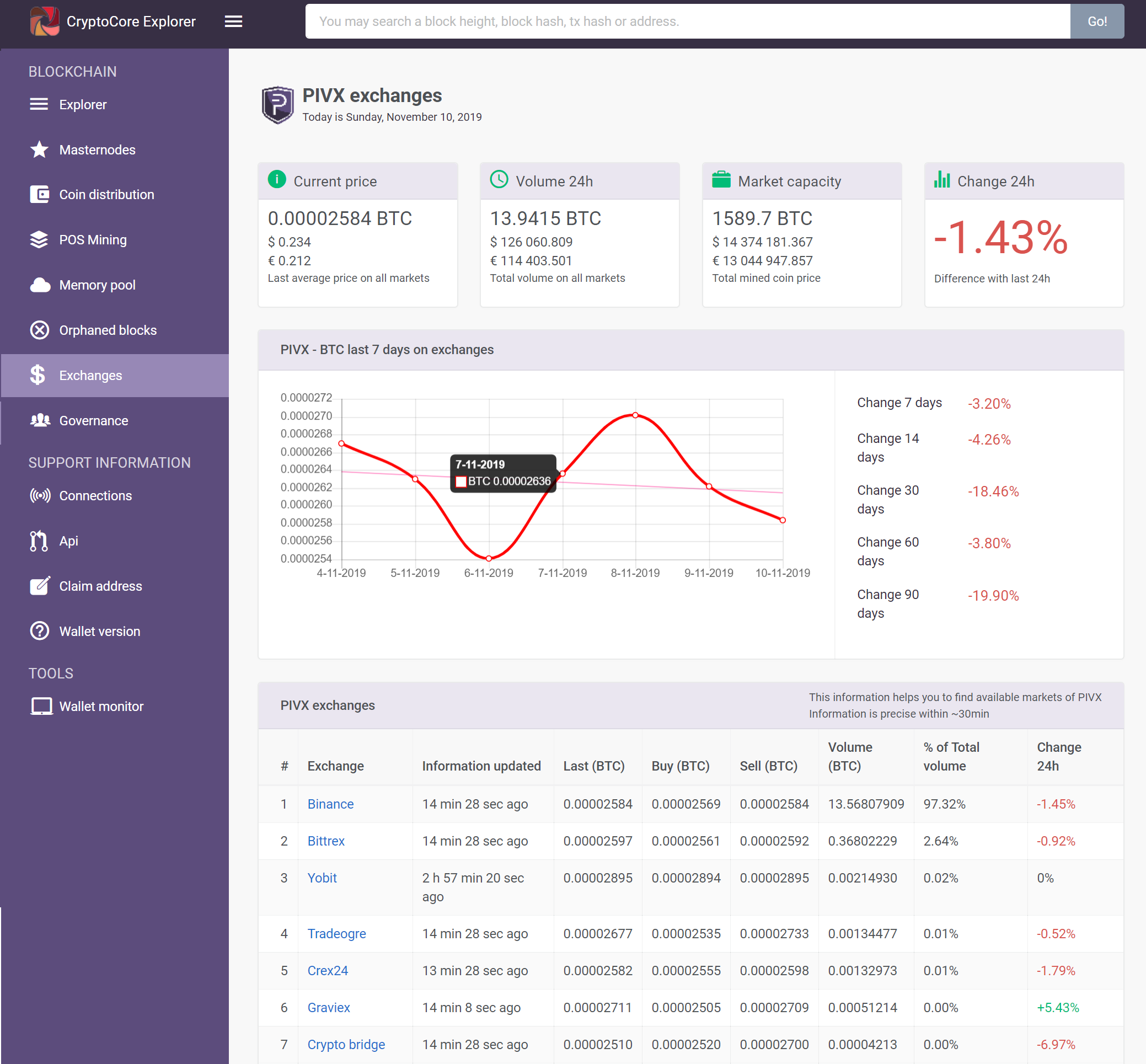
Task: Click the Explorer list icon in sidebar
Action: coord(39,104)
